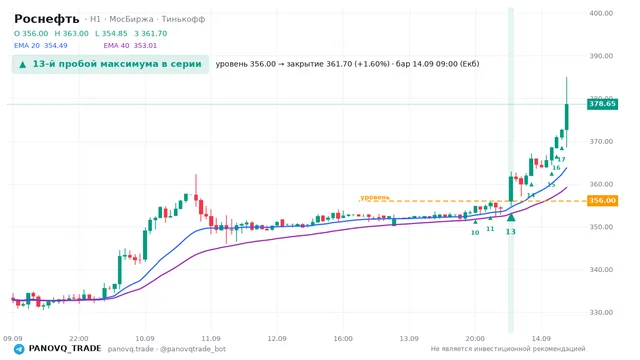Click the 'Не является инвестиционной рекомендацией' disclaimer
This screenshot has height=360, width=640.
click(508, 349)
